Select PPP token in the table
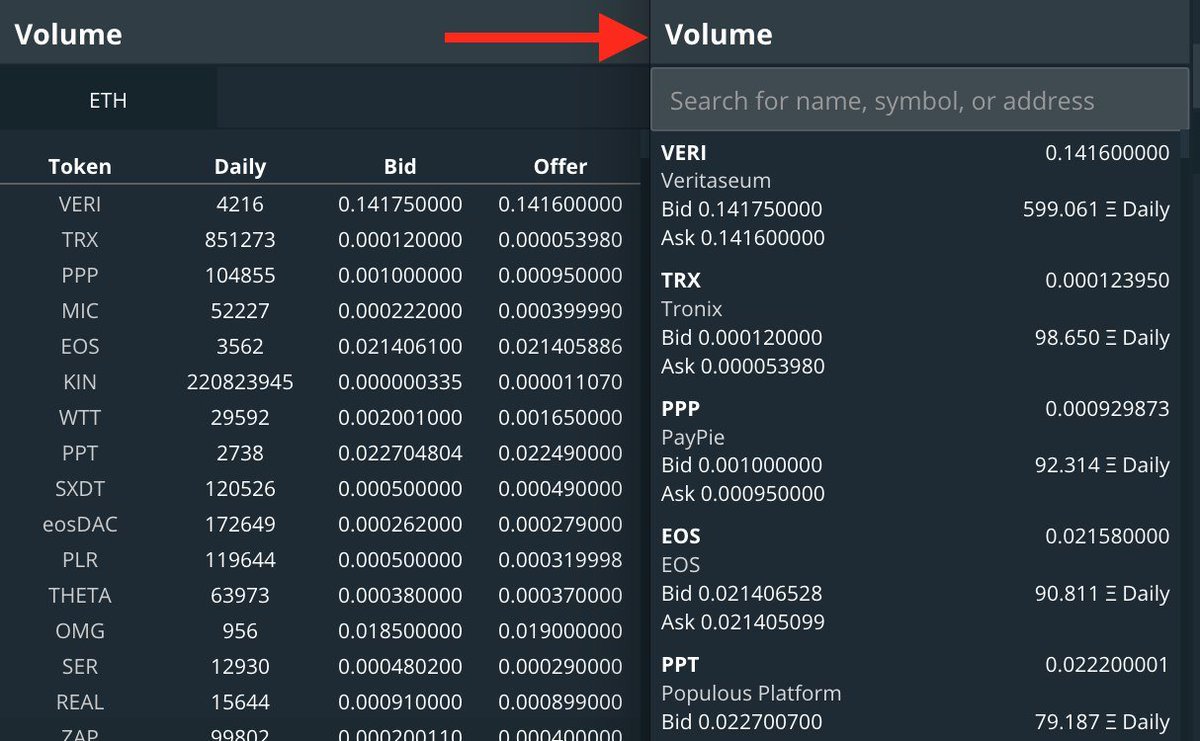 80,275
